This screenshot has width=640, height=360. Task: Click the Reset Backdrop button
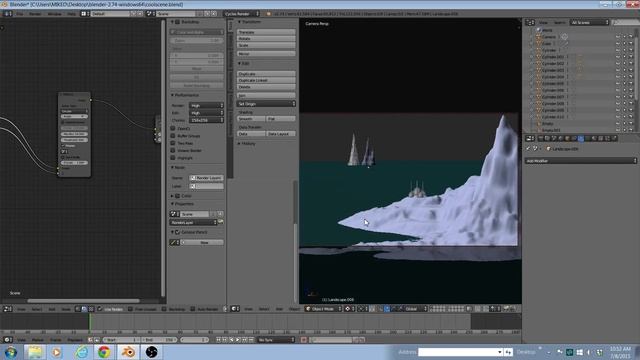(x=197, y=86)
